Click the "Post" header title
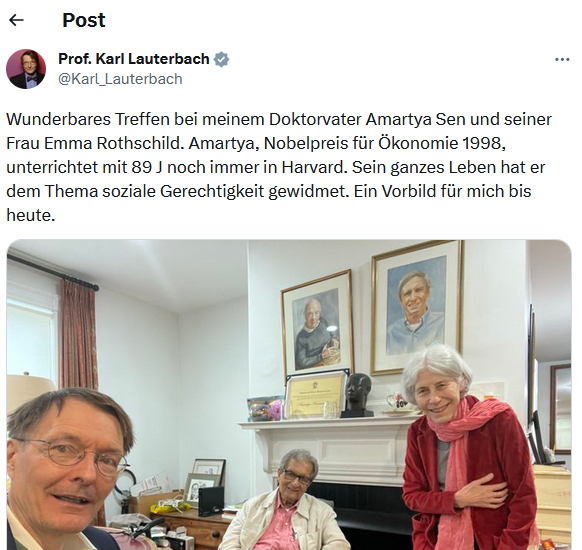 click(84, 20)
